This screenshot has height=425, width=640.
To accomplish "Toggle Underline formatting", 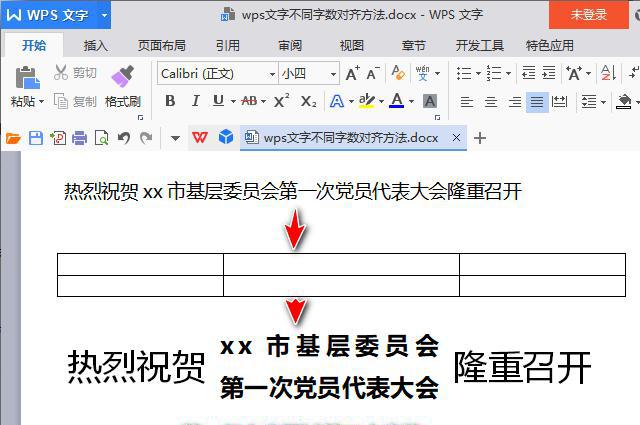I will (x=219, y=101).
